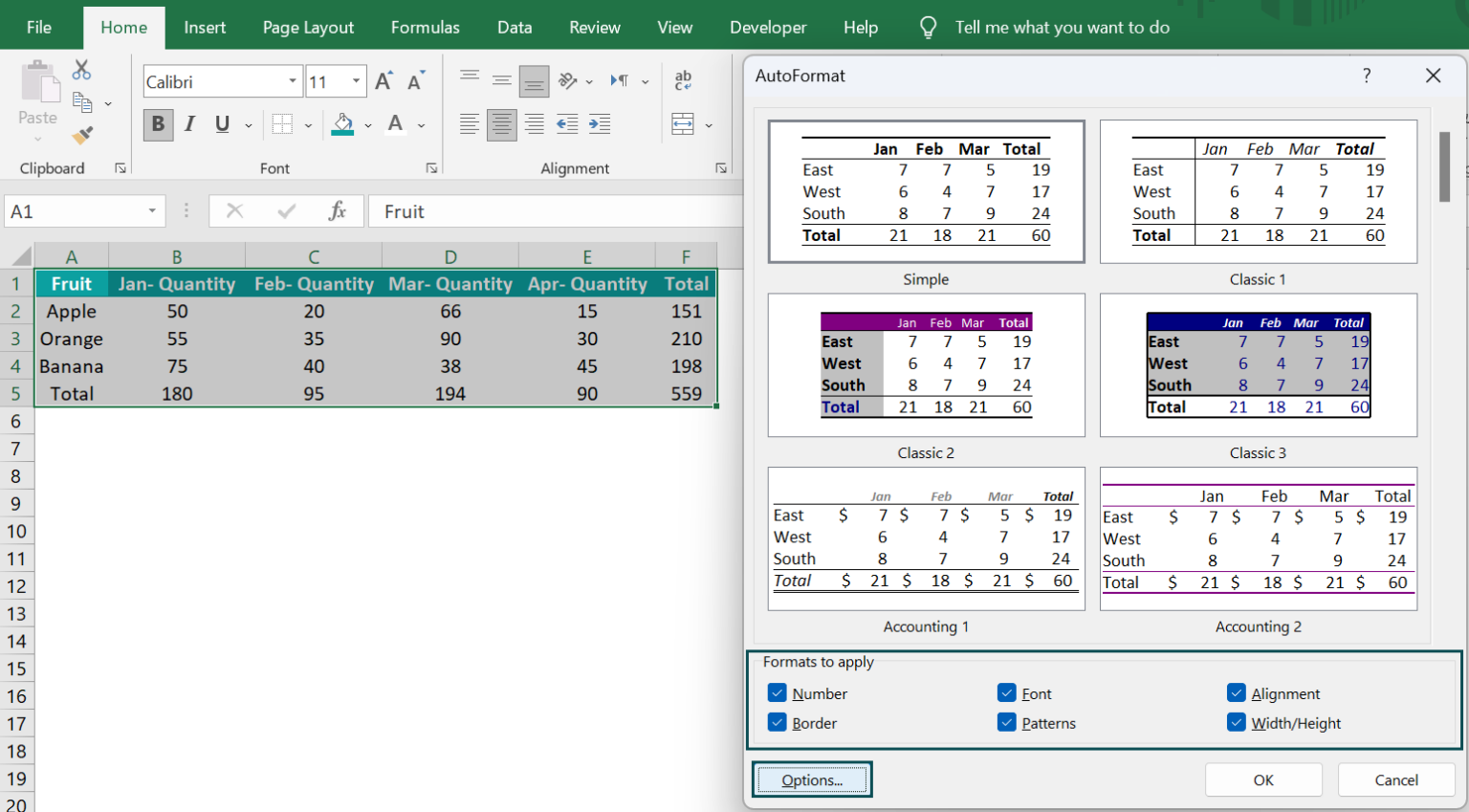
Task: Apply Bold formatting from the Font group
Action: coord(158,124)
